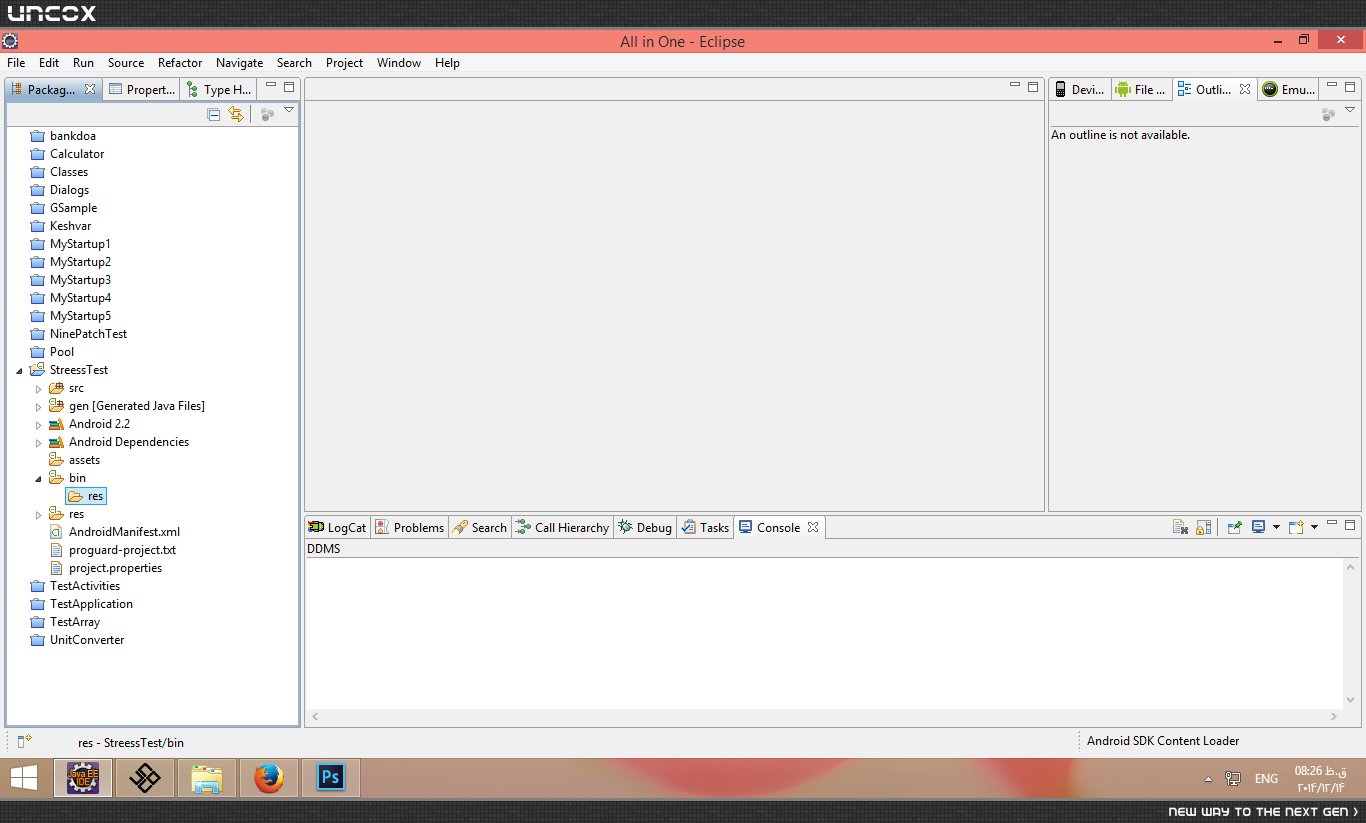Click the Console vertical scrollbar down arrow
This screenshot has width=1366, height=823.
[1351, 701]
